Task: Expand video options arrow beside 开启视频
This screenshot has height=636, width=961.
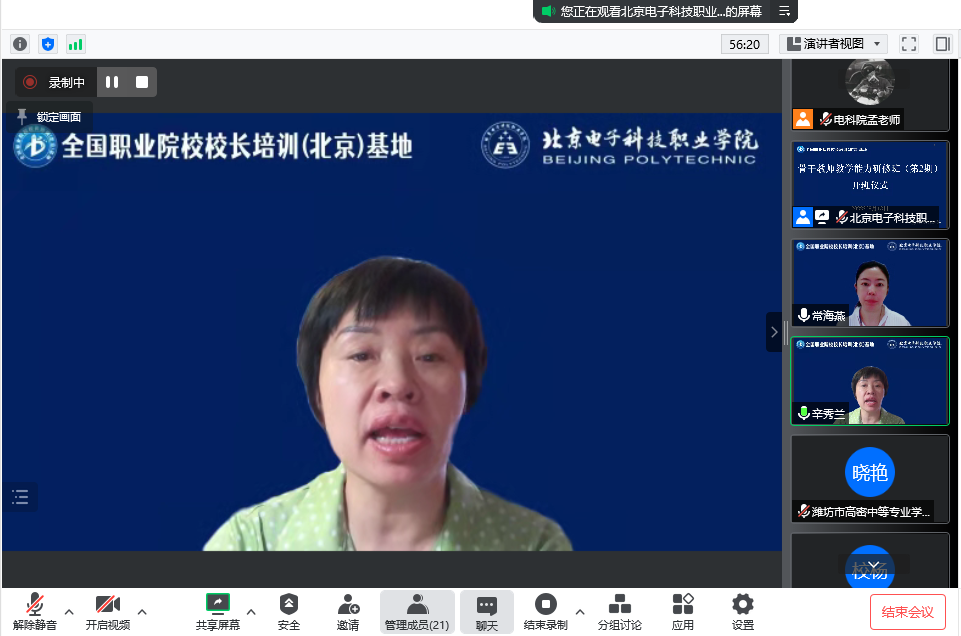Action: 142,611
